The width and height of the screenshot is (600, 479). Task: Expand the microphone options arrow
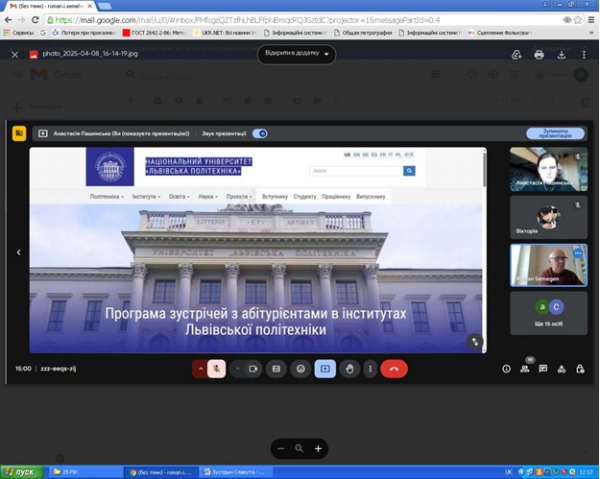pos(200,369)
